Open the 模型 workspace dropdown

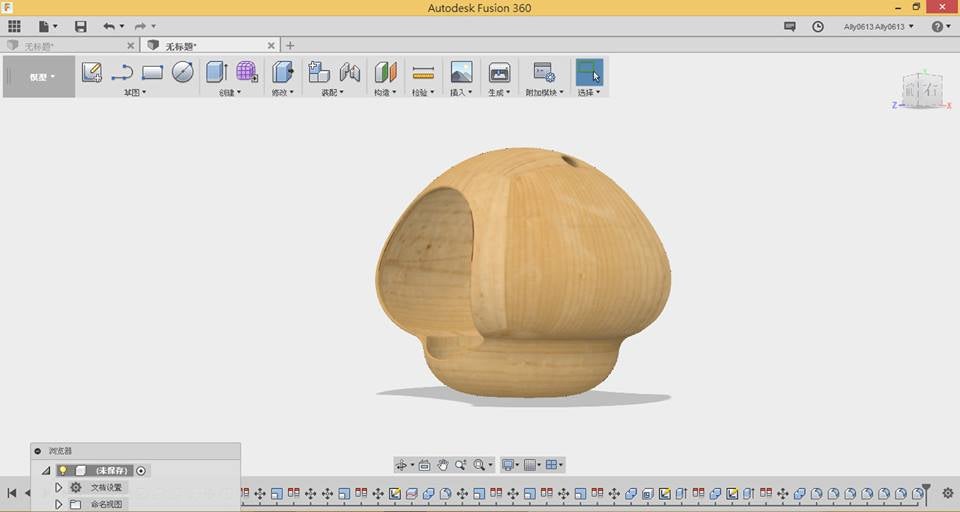pyautogui.click(x=40, y=77)
